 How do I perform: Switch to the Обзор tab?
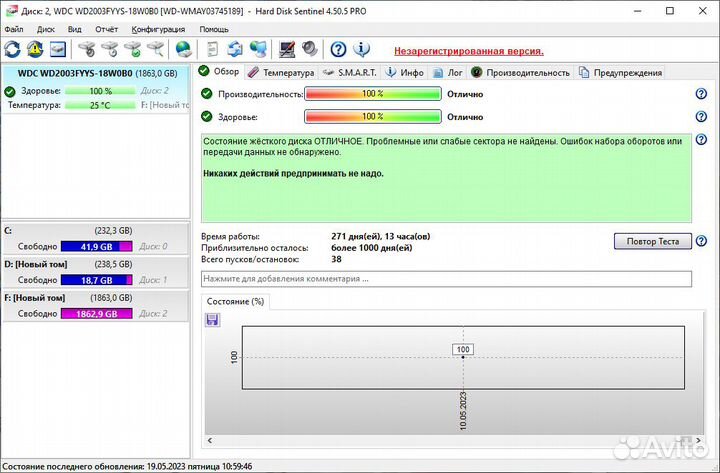point(219,72)
